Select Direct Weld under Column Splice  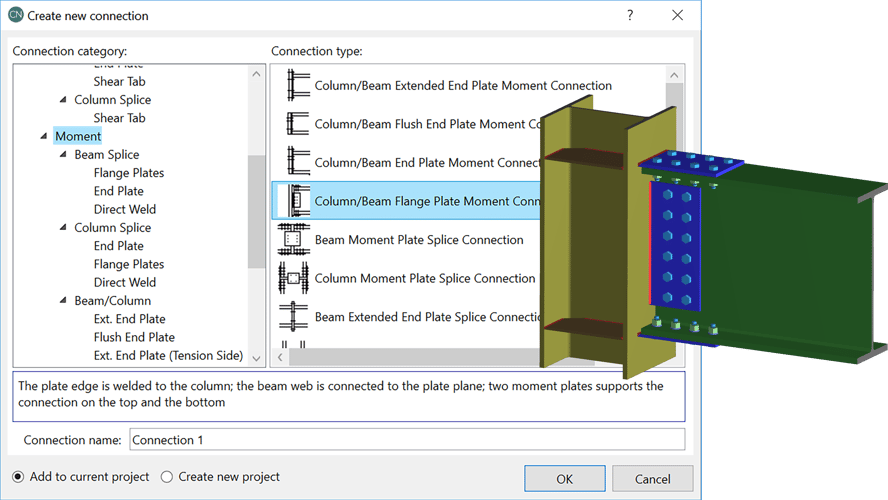click(x=124, y=282)
